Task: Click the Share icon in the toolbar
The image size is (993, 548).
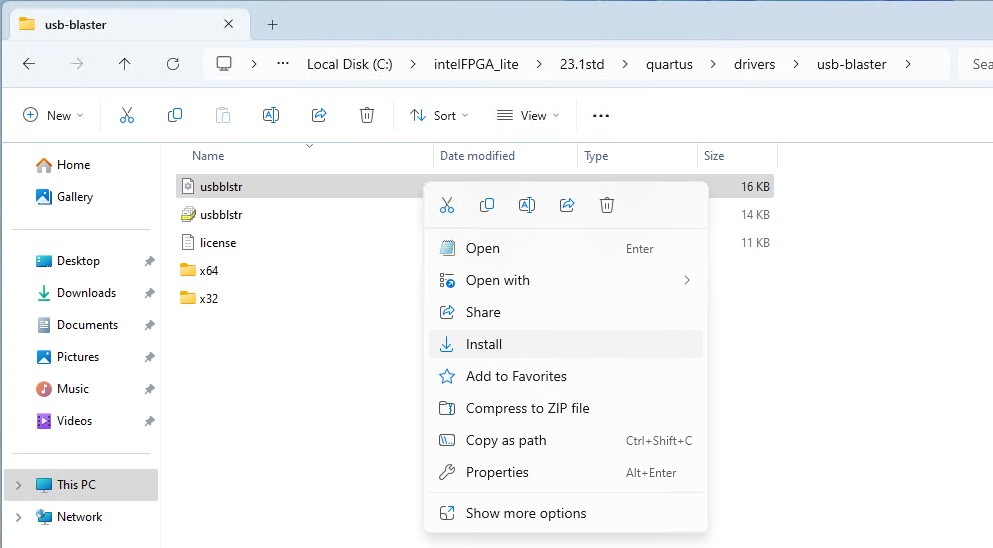Action: (319, 115)
